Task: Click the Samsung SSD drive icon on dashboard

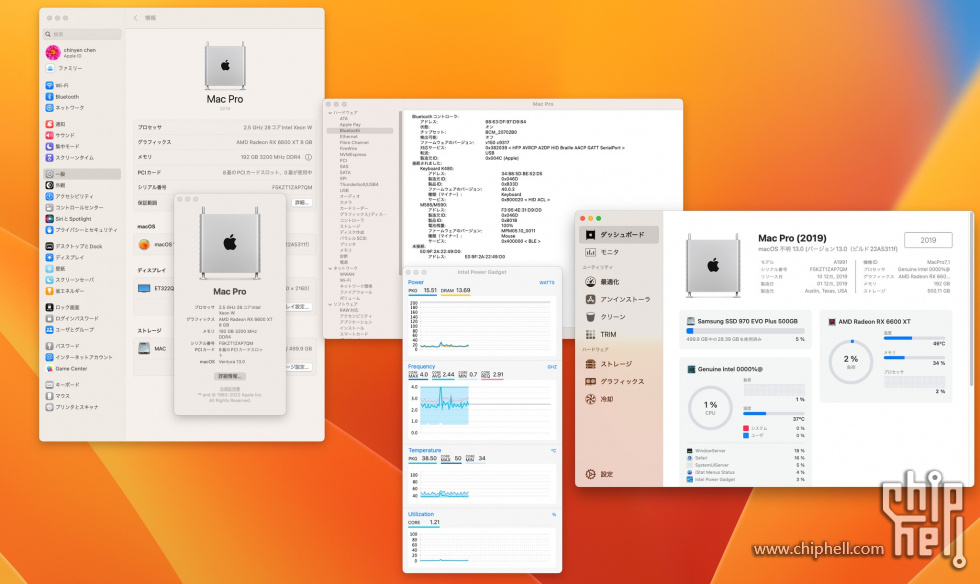Action: (x=691, y=321)
